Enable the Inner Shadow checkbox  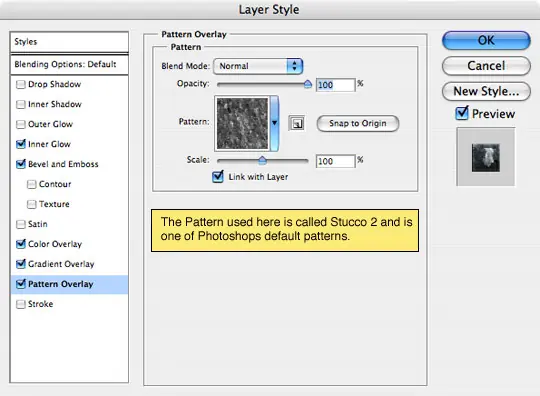(x=21, y=104)
